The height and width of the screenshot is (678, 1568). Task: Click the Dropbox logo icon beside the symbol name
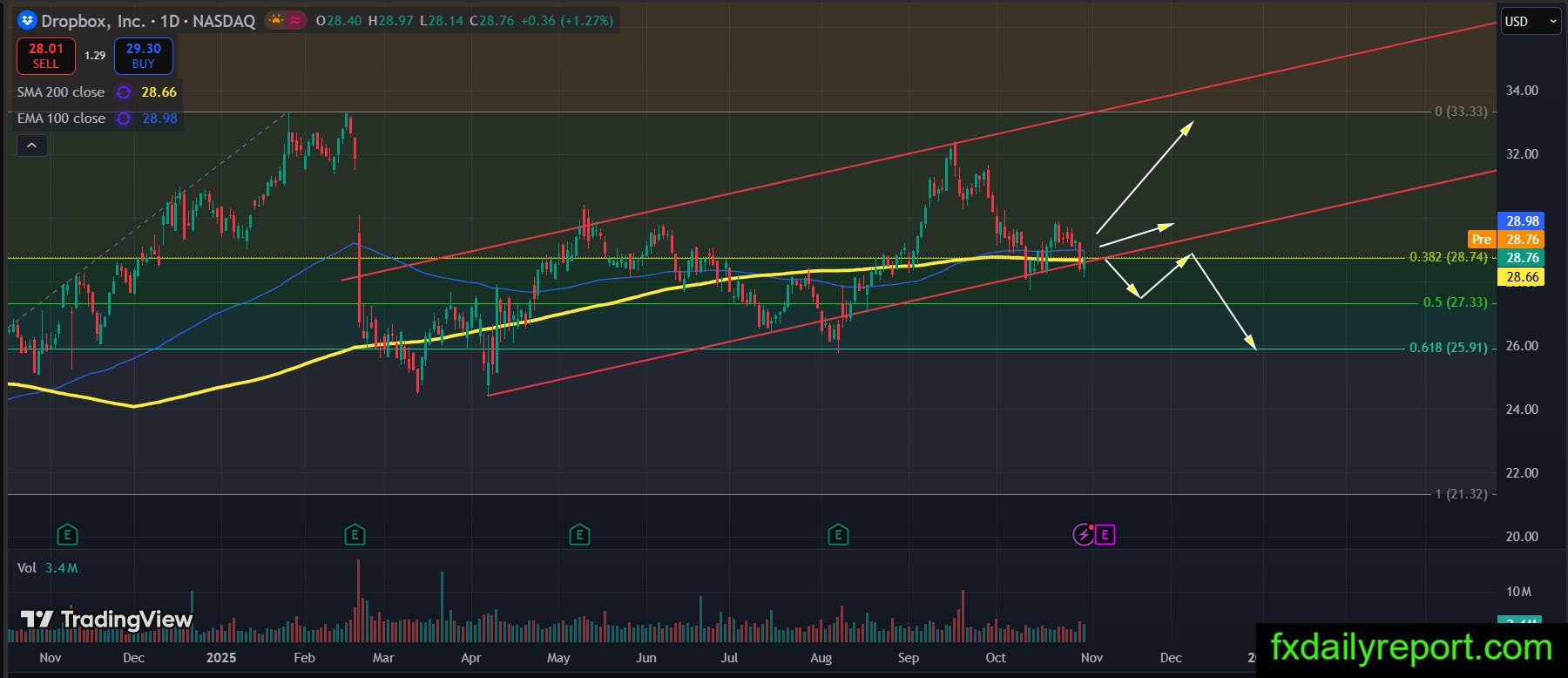pyautogui.click(x=27, y=20)
